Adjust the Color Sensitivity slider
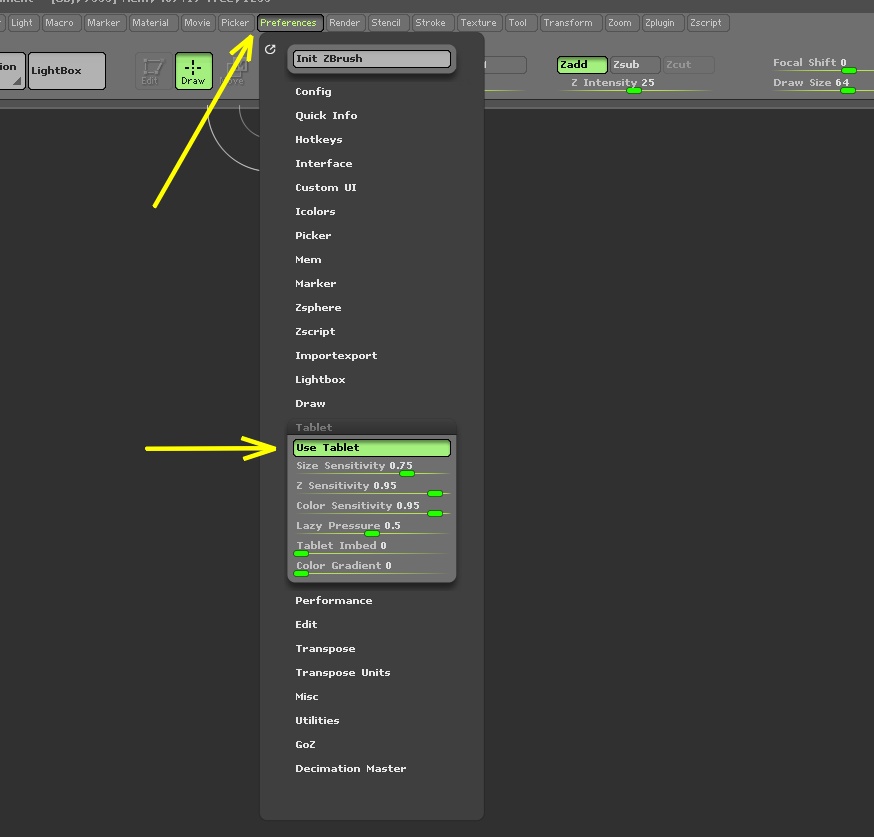Screen dimensions: 874x837 click(372, 508)
